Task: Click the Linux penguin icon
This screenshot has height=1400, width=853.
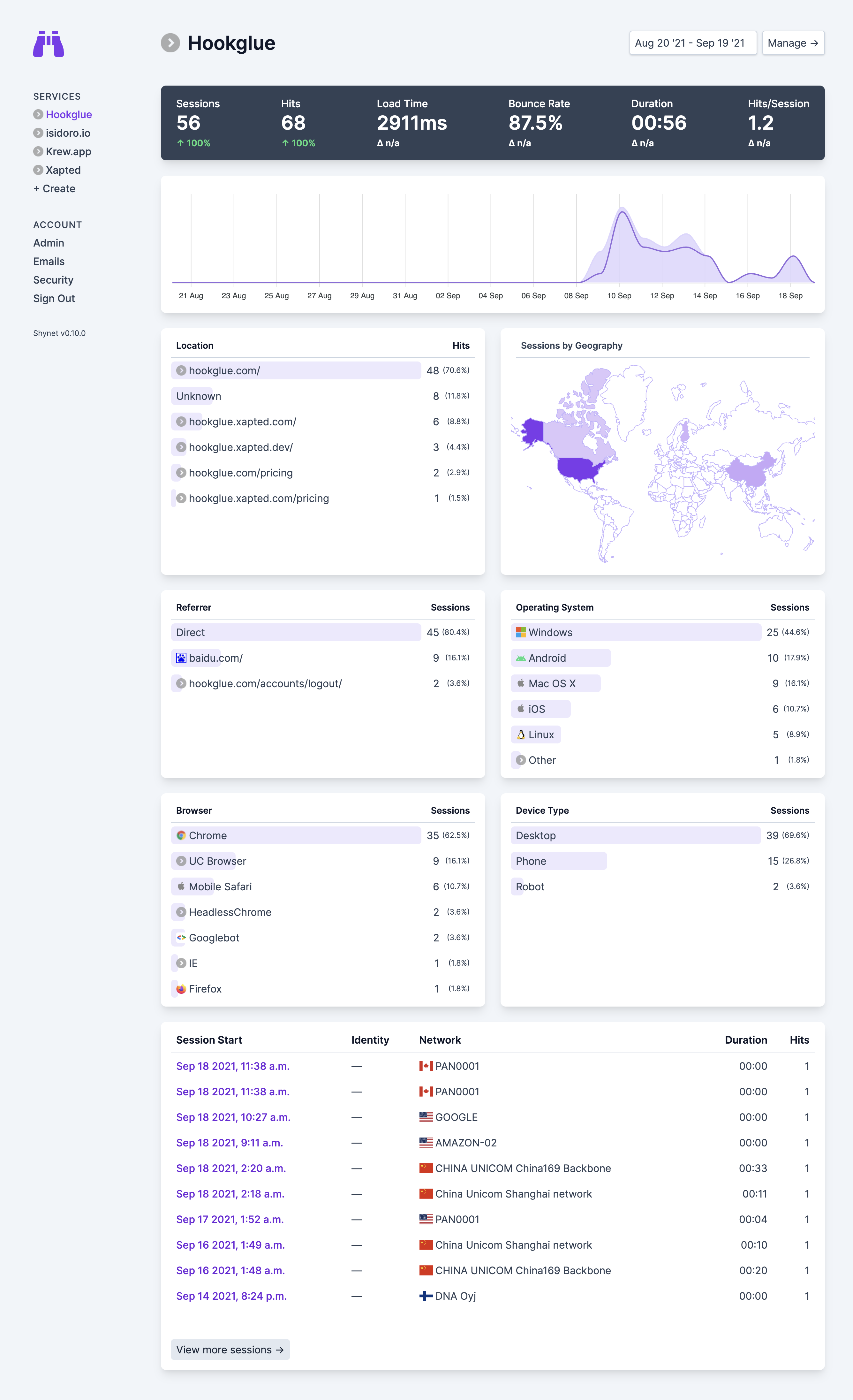Action: 521,735
